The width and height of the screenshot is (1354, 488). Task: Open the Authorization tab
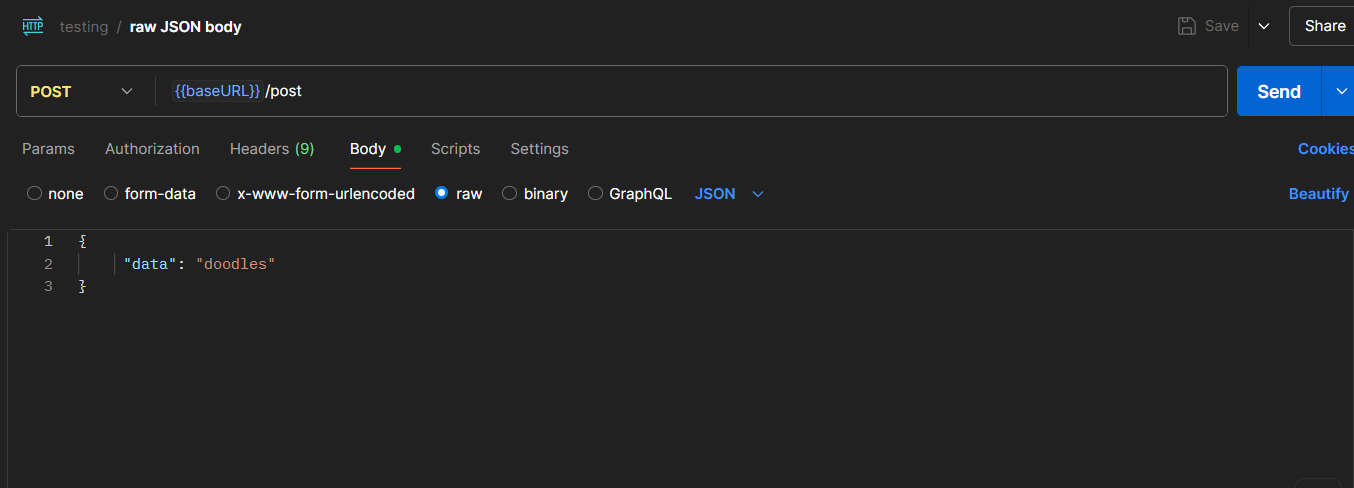[x=152, y=149]
